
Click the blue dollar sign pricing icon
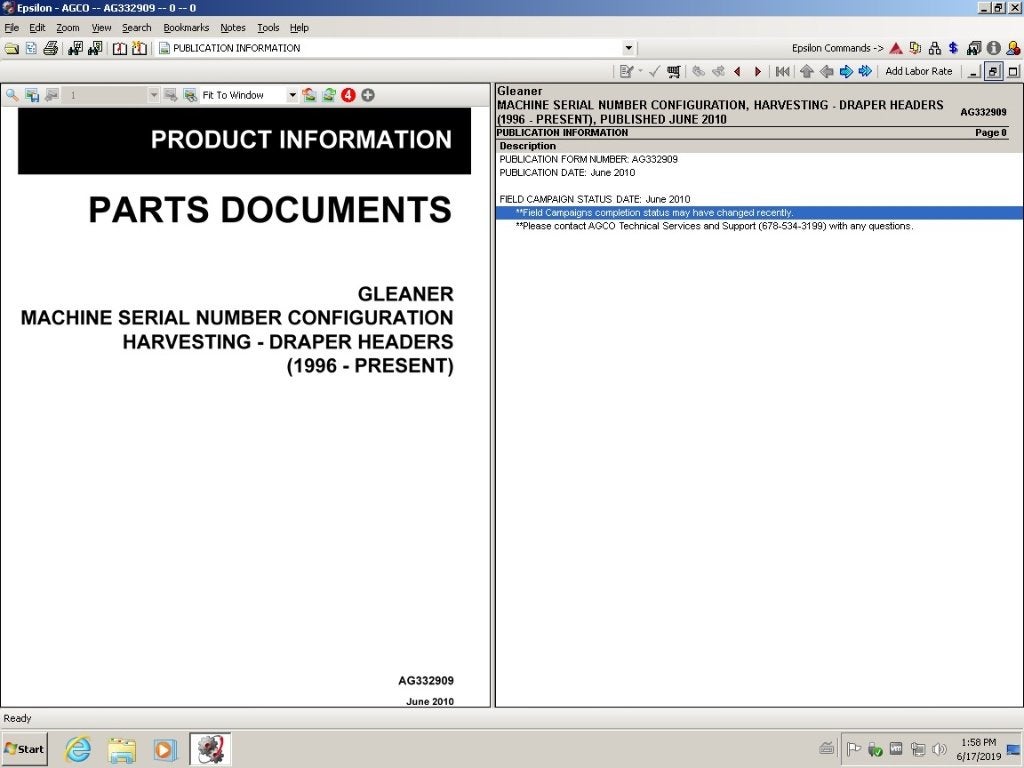click(x=953, y=48)
